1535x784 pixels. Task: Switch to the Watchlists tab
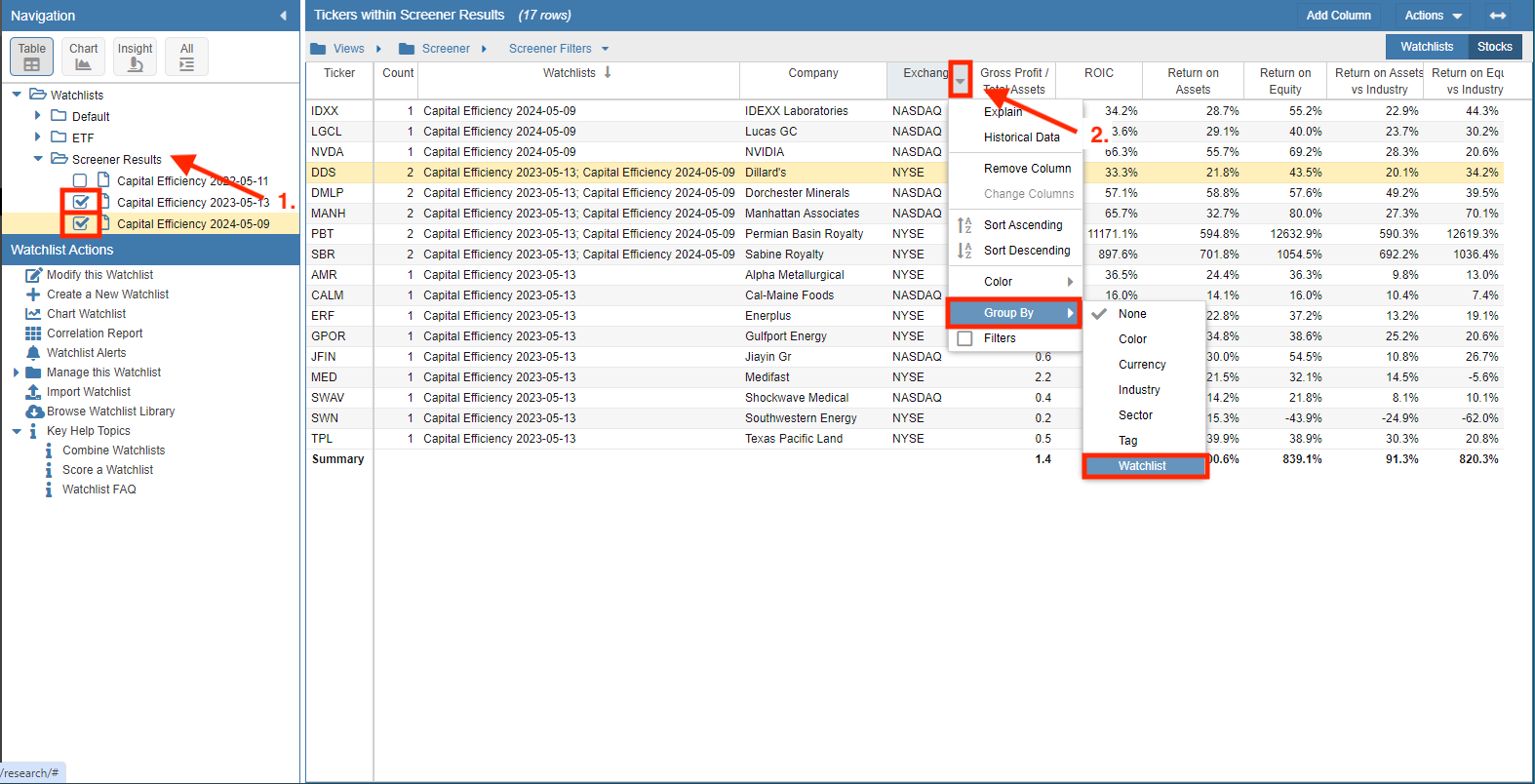[1427, 47]
